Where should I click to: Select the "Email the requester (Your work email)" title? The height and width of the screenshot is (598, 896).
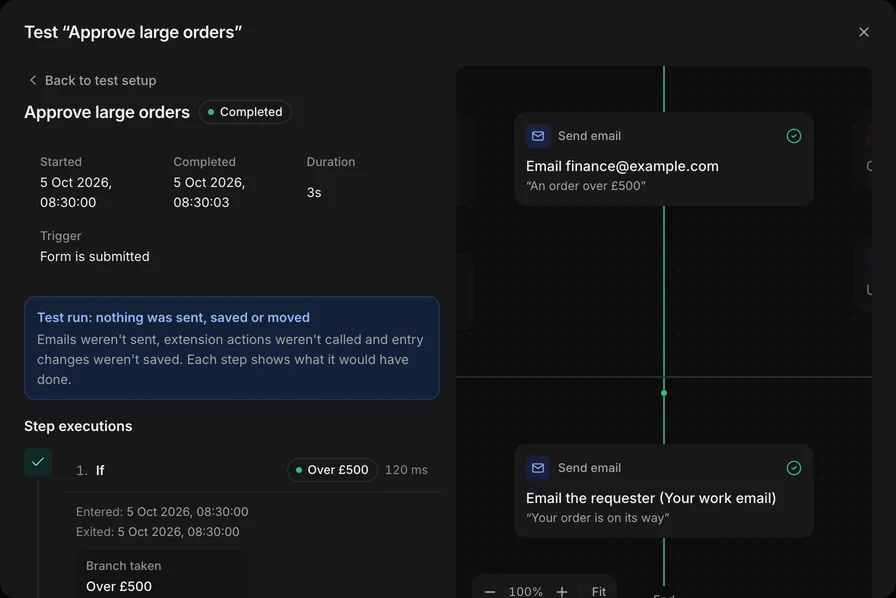[x=651, y=499]
